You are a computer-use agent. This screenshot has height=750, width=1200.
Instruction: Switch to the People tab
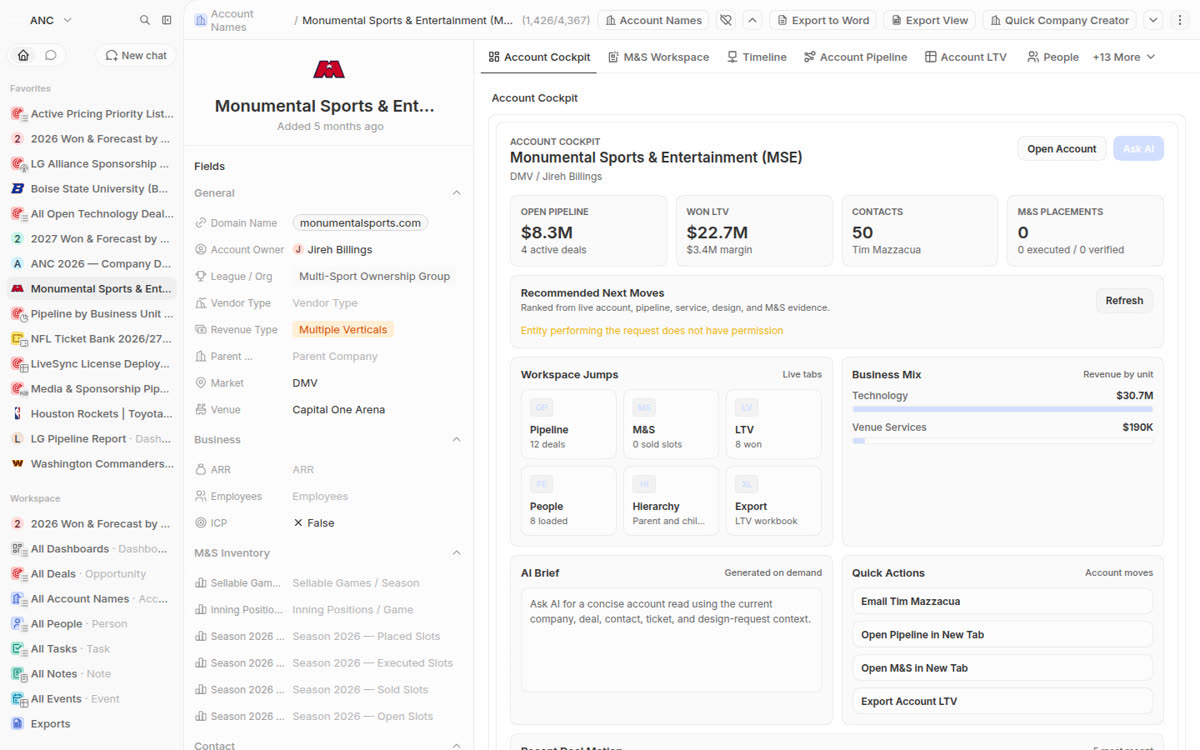[1053, 57]
